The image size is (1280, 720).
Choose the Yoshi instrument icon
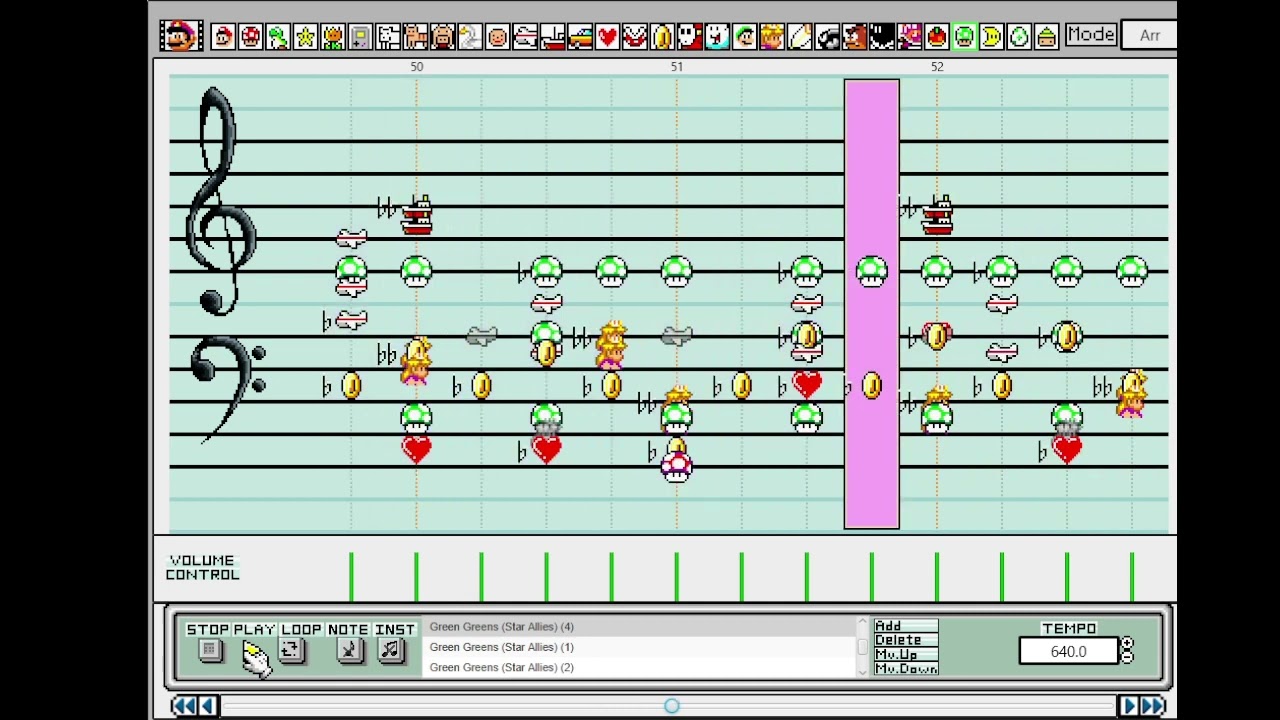[x=278, y=37]
